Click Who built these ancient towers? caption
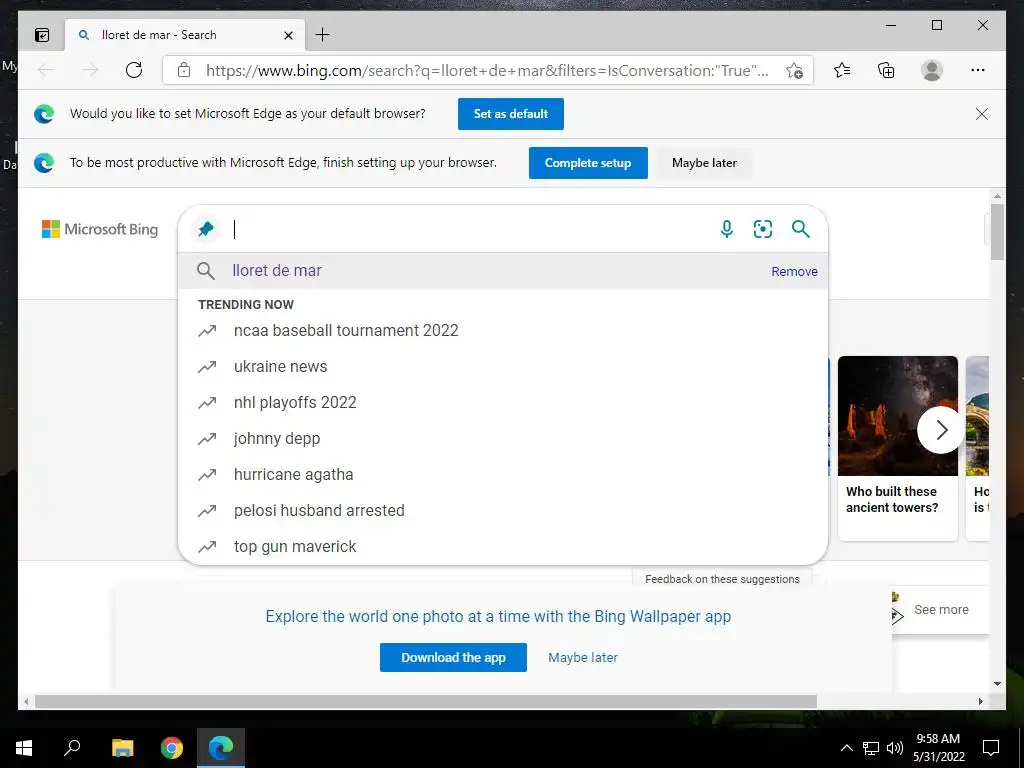 click(891, 500)
